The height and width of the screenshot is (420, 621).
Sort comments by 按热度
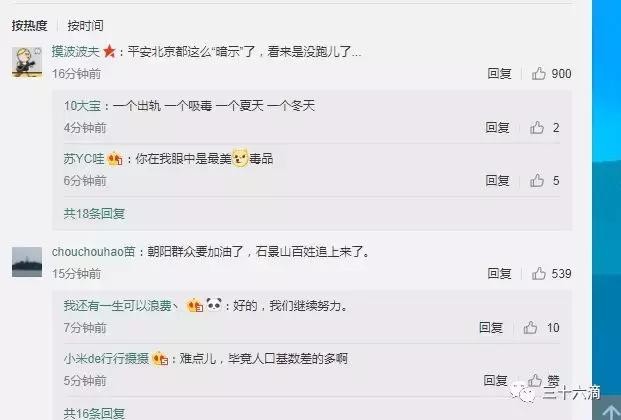(29, 26)
